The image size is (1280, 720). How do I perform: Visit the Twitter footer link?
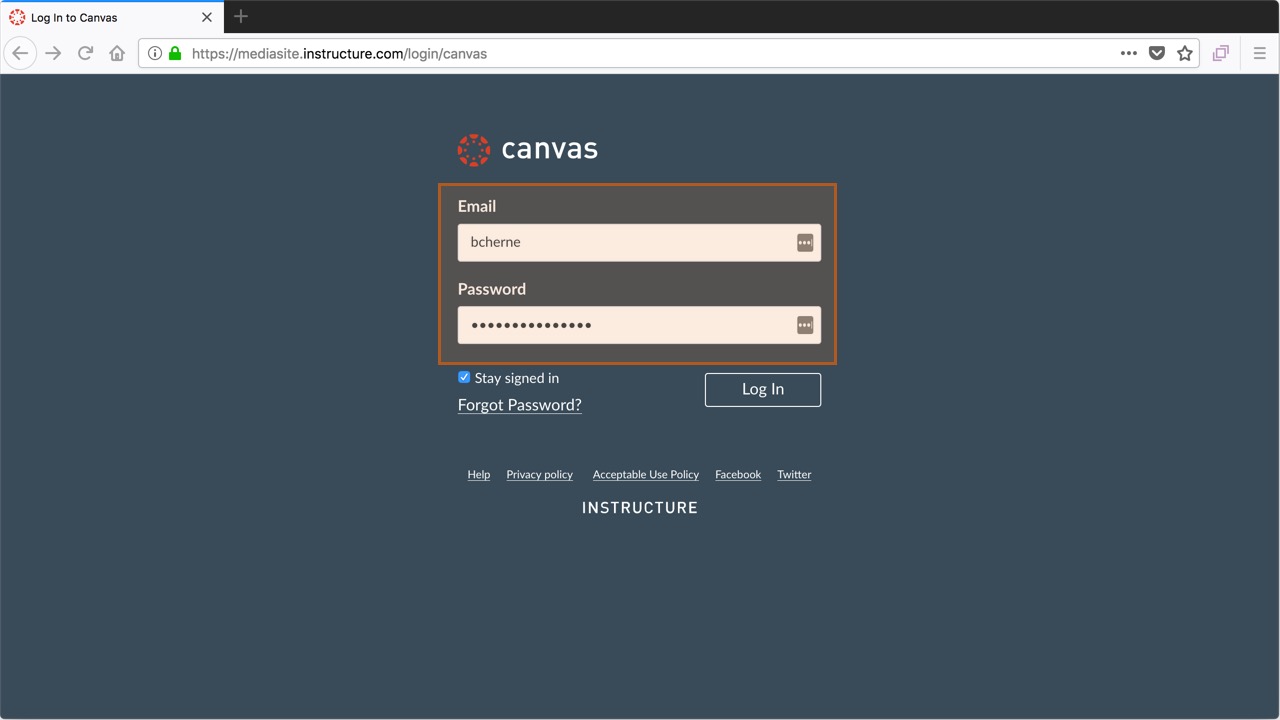click(x=794, y=474)
